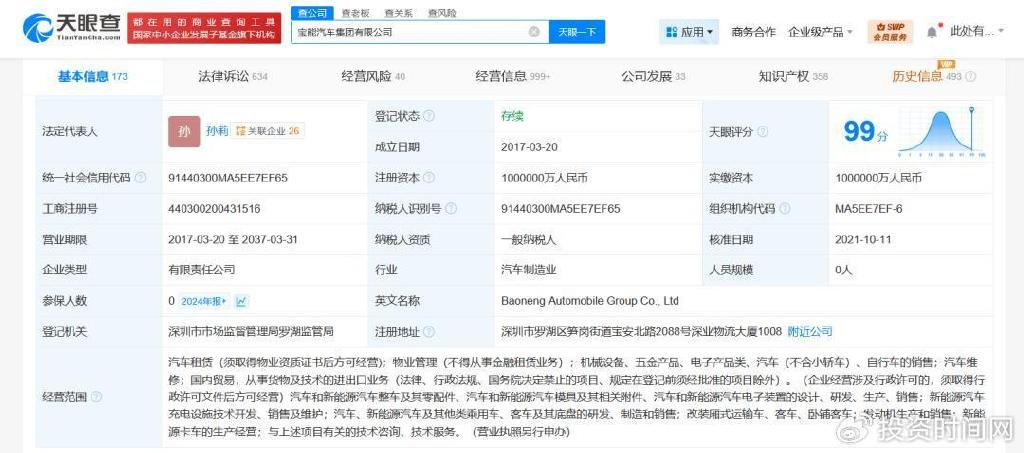Image resolution: width=1024 pixels, height=453 pixels.
Task: Show help for 注册资本 question mark
Action: (x=428, y=178)
